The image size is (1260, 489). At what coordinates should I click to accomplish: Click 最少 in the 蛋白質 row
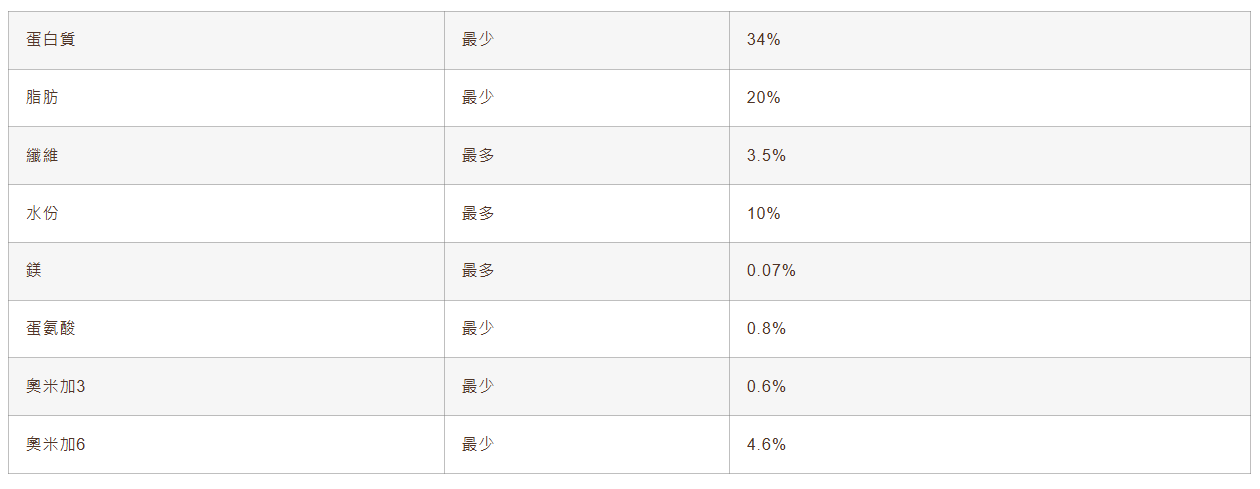tap(478, 40)
